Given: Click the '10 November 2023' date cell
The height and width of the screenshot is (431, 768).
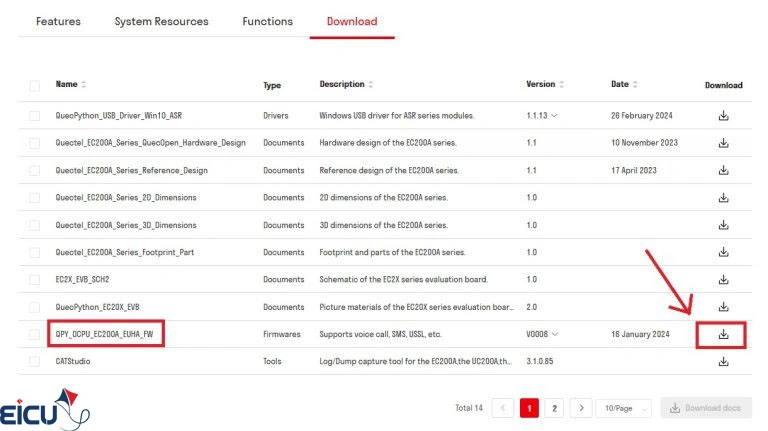Looking at the screenshot, I should 644,143.
